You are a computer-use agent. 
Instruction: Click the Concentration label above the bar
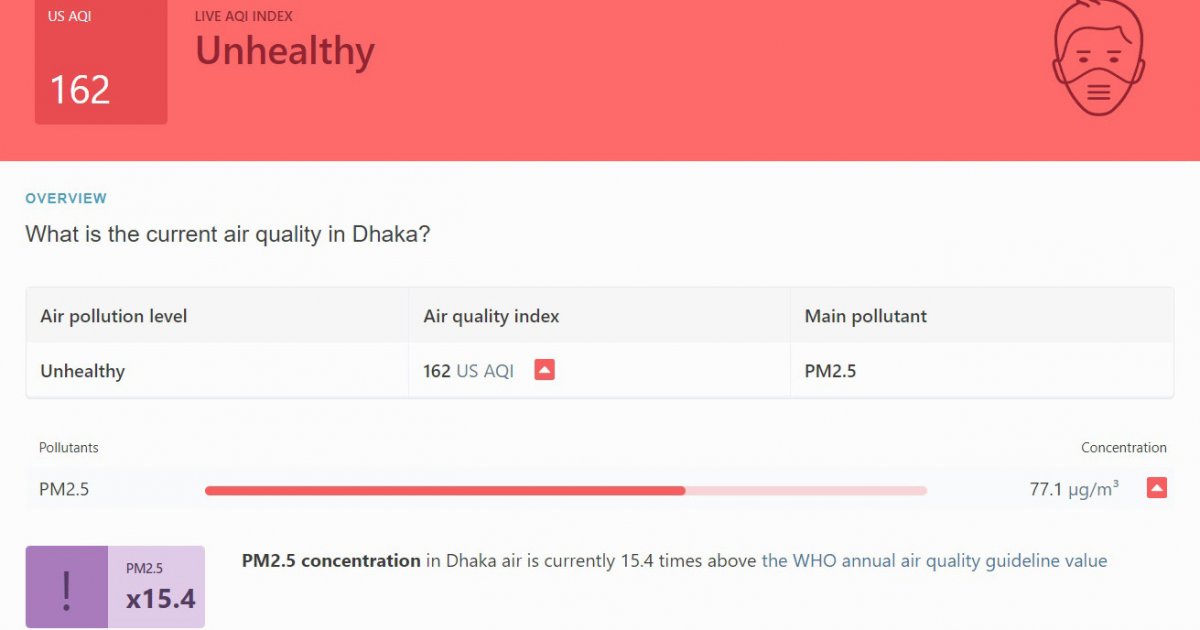(1124, 447)
